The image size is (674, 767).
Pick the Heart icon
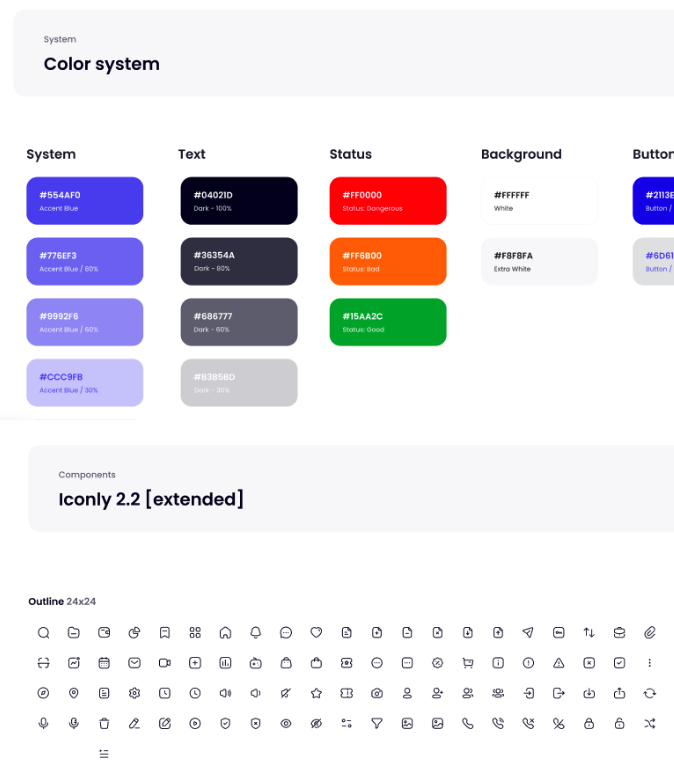tap(316, 632)
